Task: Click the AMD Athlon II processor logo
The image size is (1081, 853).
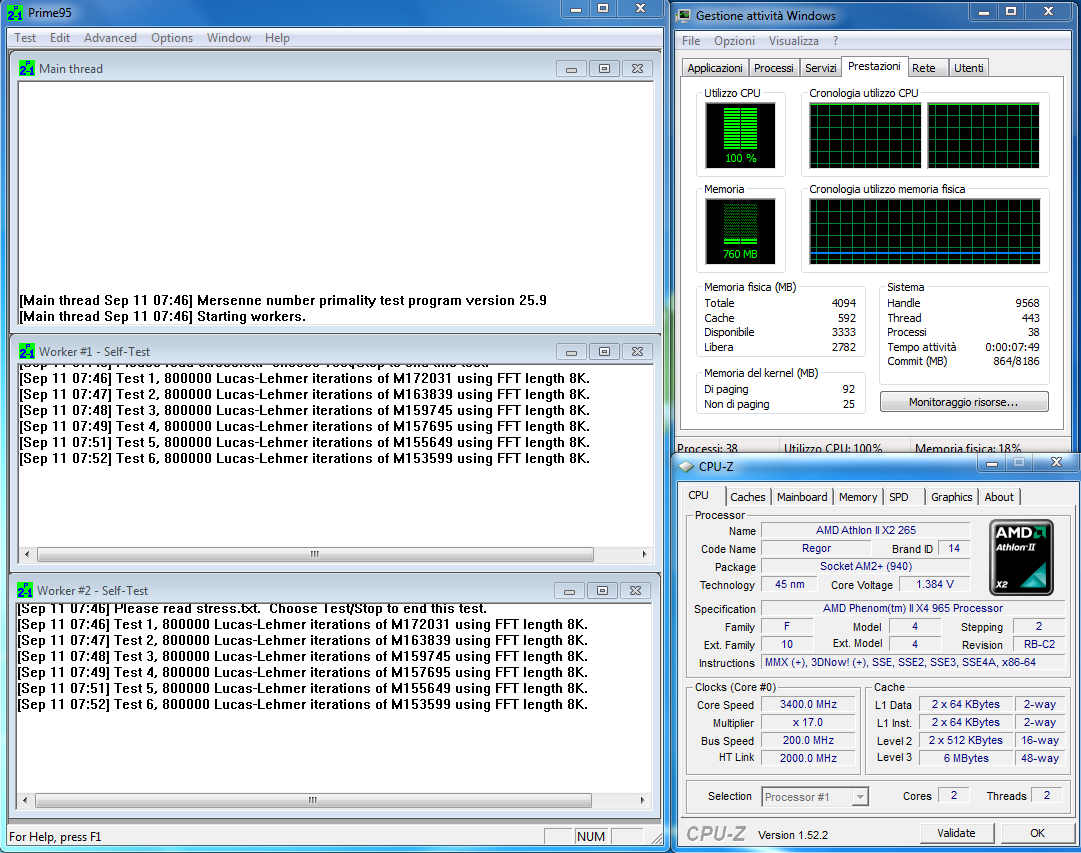Action: (x=1021, y=557)
